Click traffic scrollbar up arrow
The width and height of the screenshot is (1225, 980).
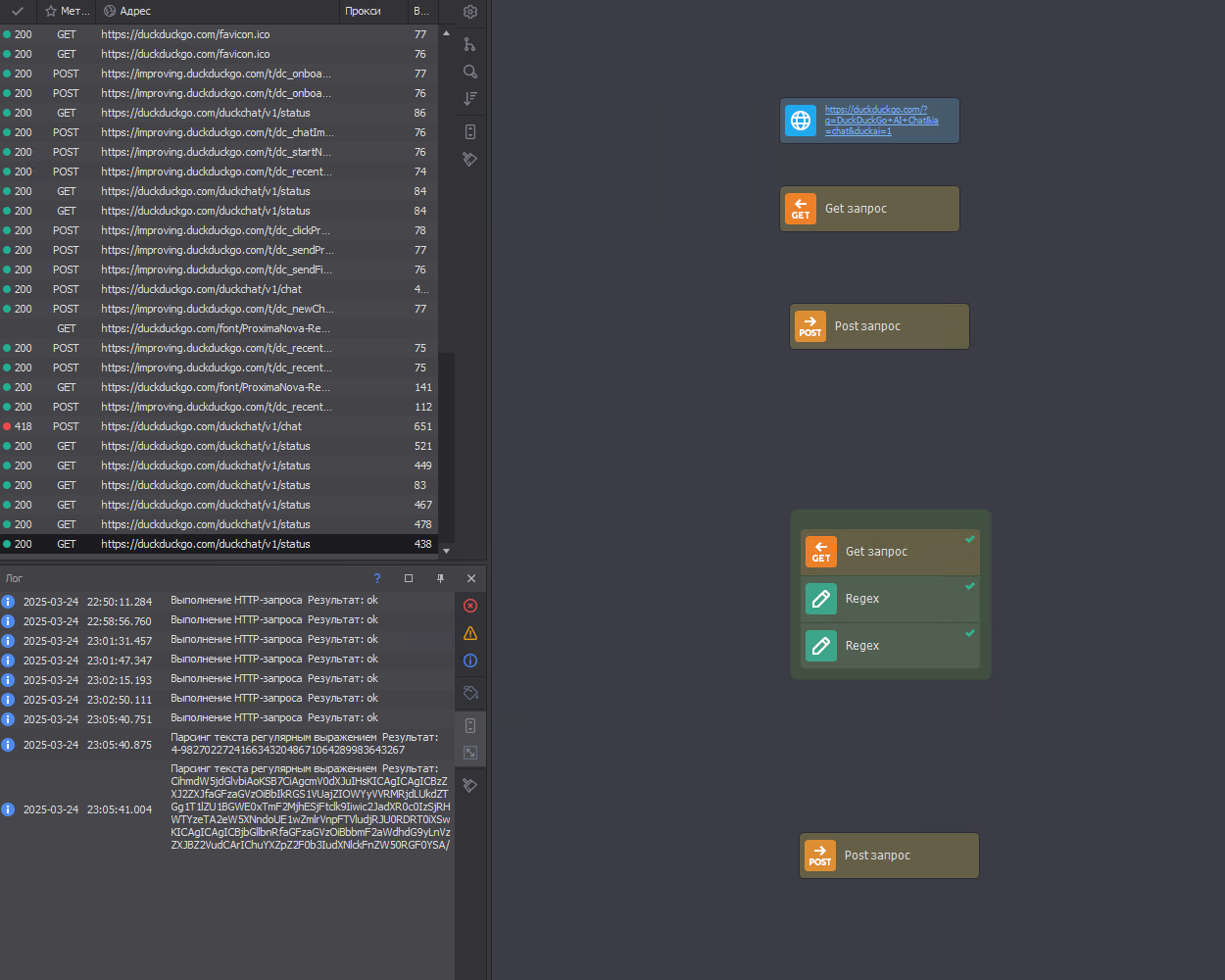[x=446, y=32]
